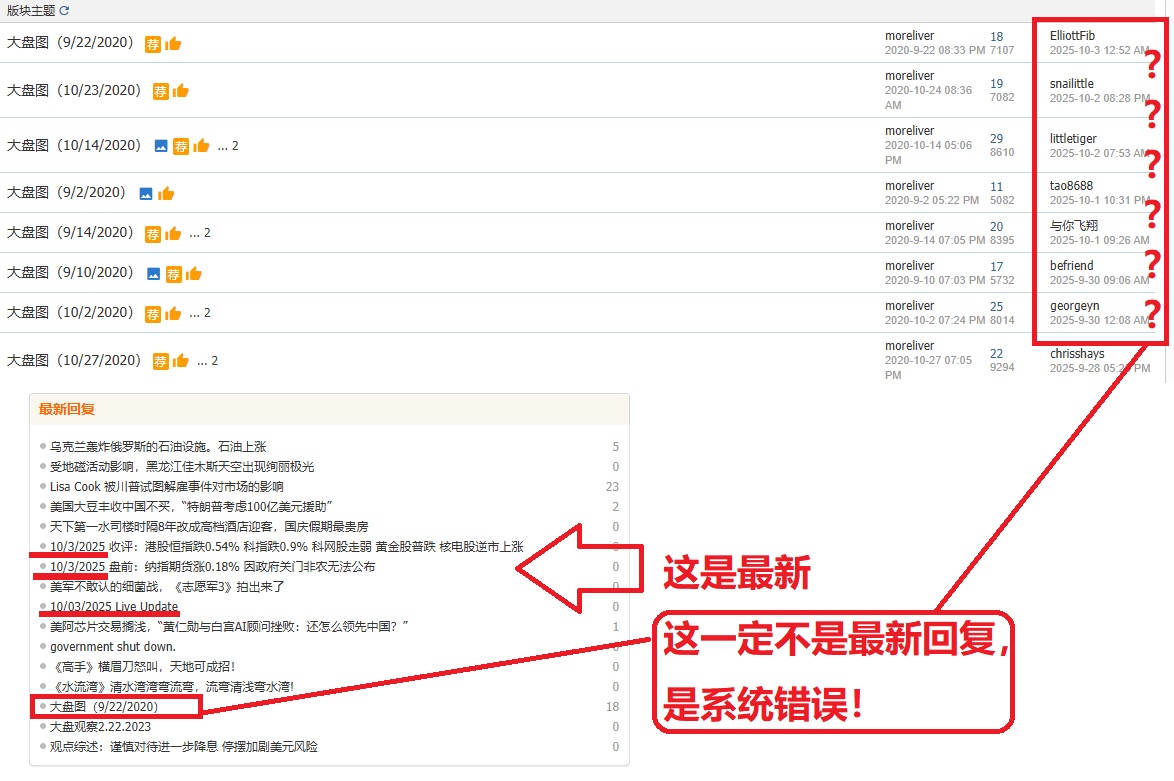Open page 2 of 大盘图（10/27/2020）thread

[214, 361]
